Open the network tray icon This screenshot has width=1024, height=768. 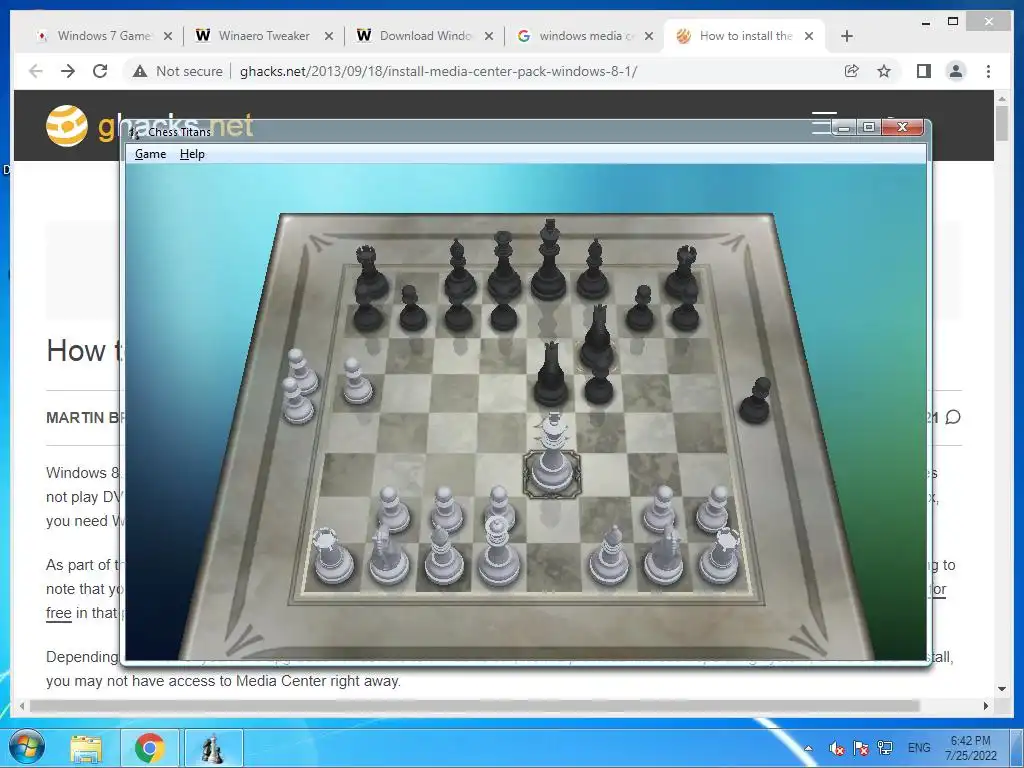[886, 747]
